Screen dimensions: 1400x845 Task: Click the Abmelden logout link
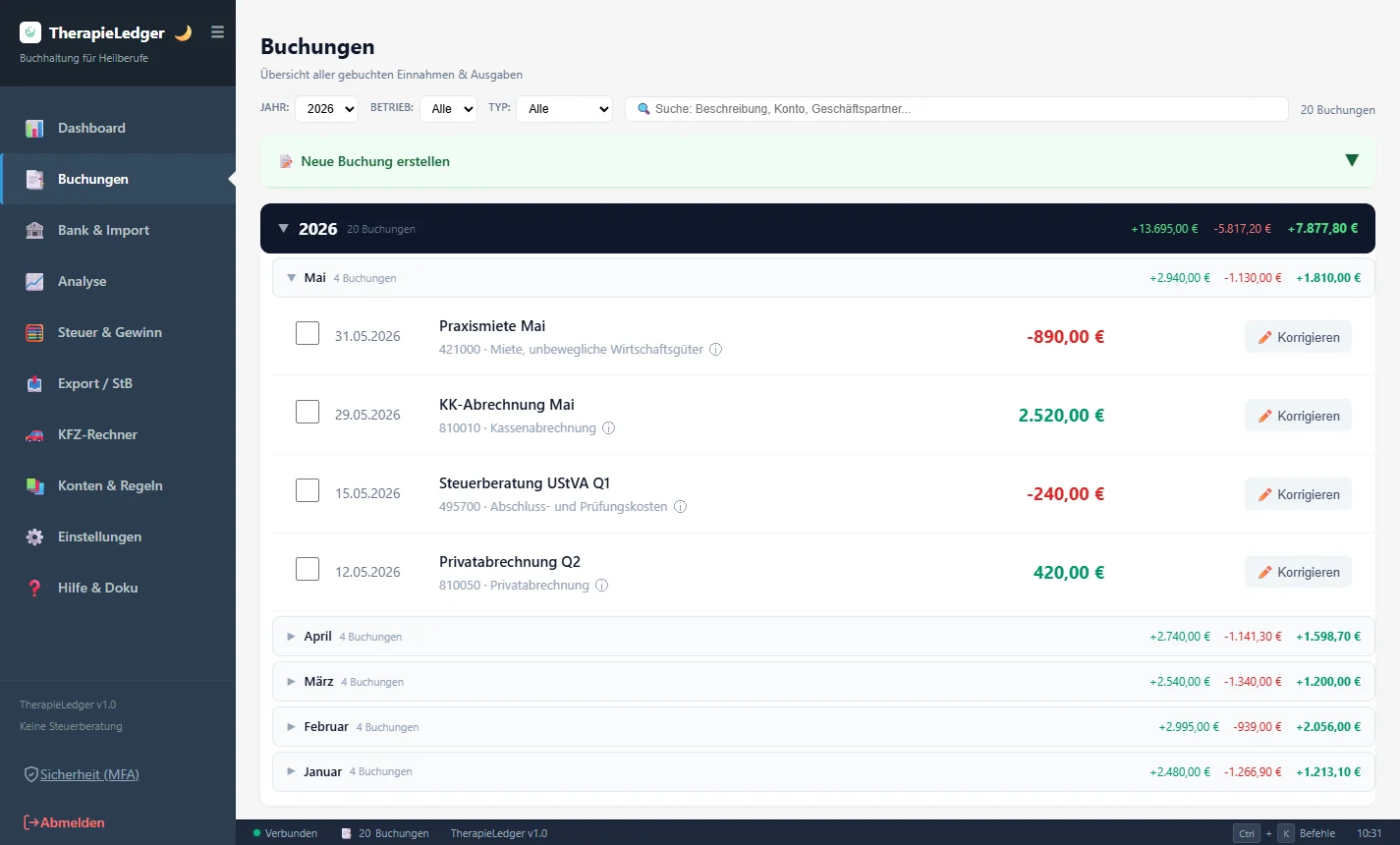pyautogui.click(x=64, y=822)
